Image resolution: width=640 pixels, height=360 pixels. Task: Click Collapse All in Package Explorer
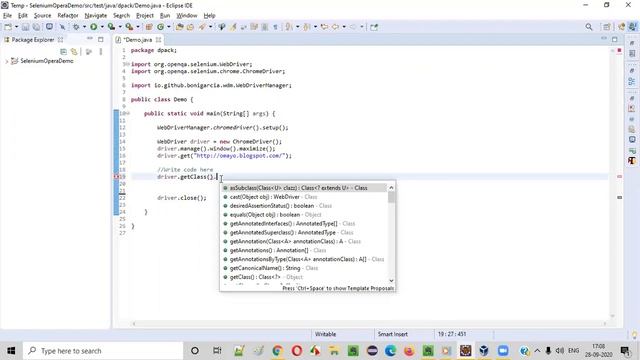(63, 51)
